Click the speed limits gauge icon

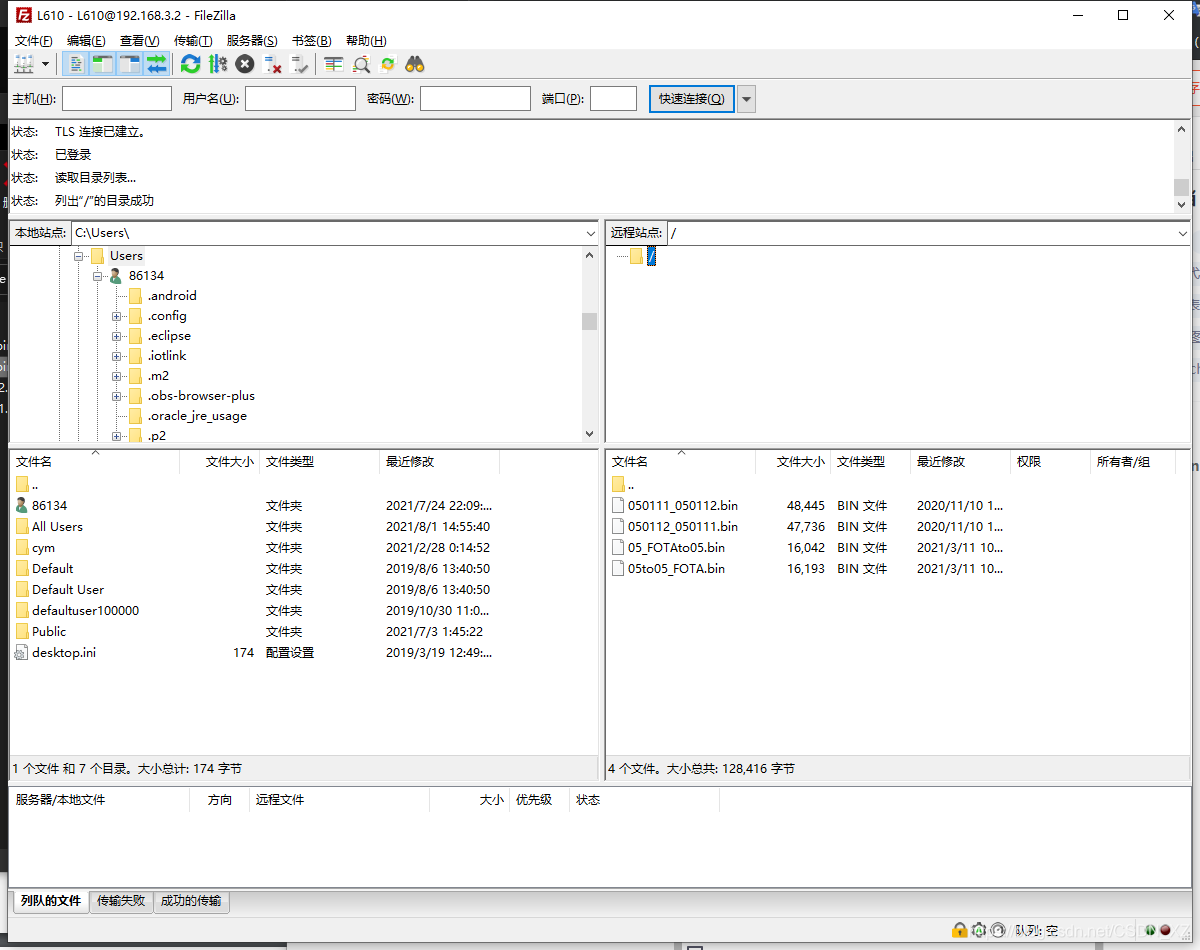point(998,930)
